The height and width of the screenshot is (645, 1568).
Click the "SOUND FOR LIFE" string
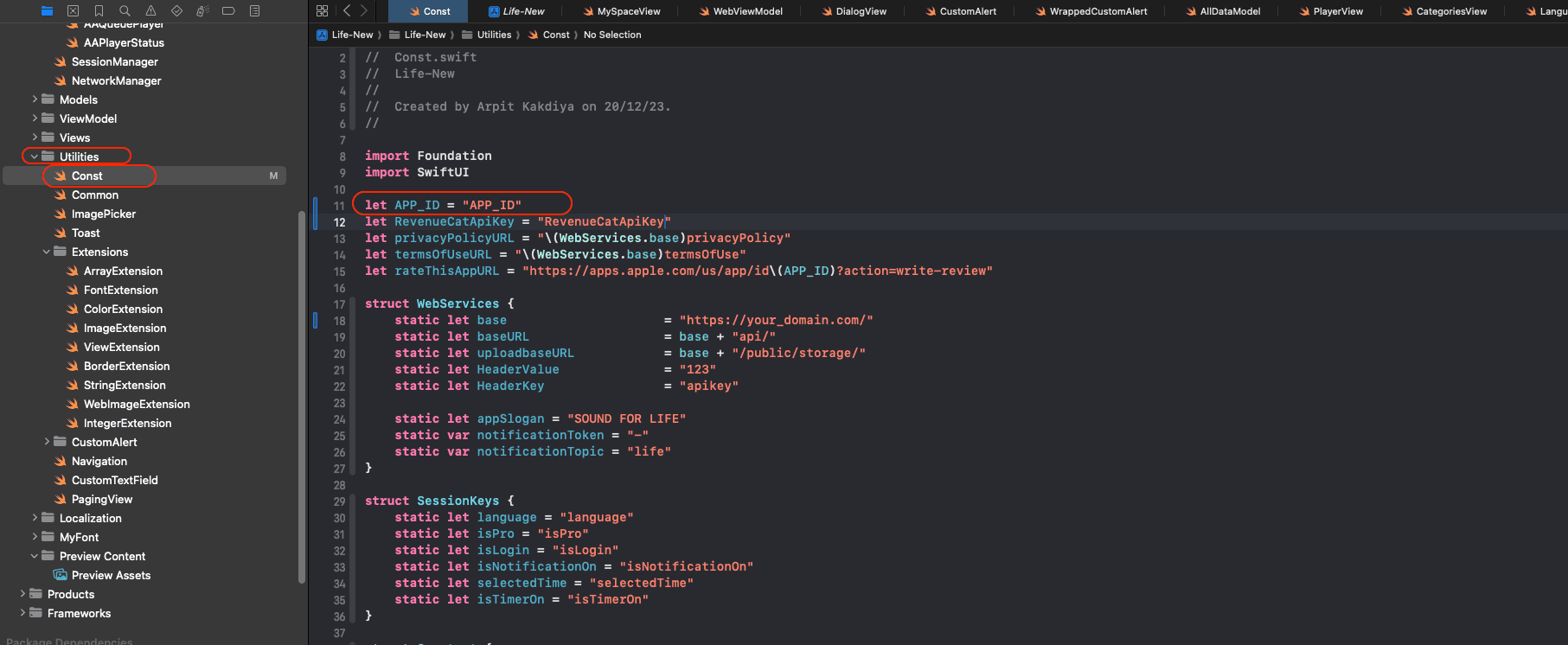click(626, 418)
